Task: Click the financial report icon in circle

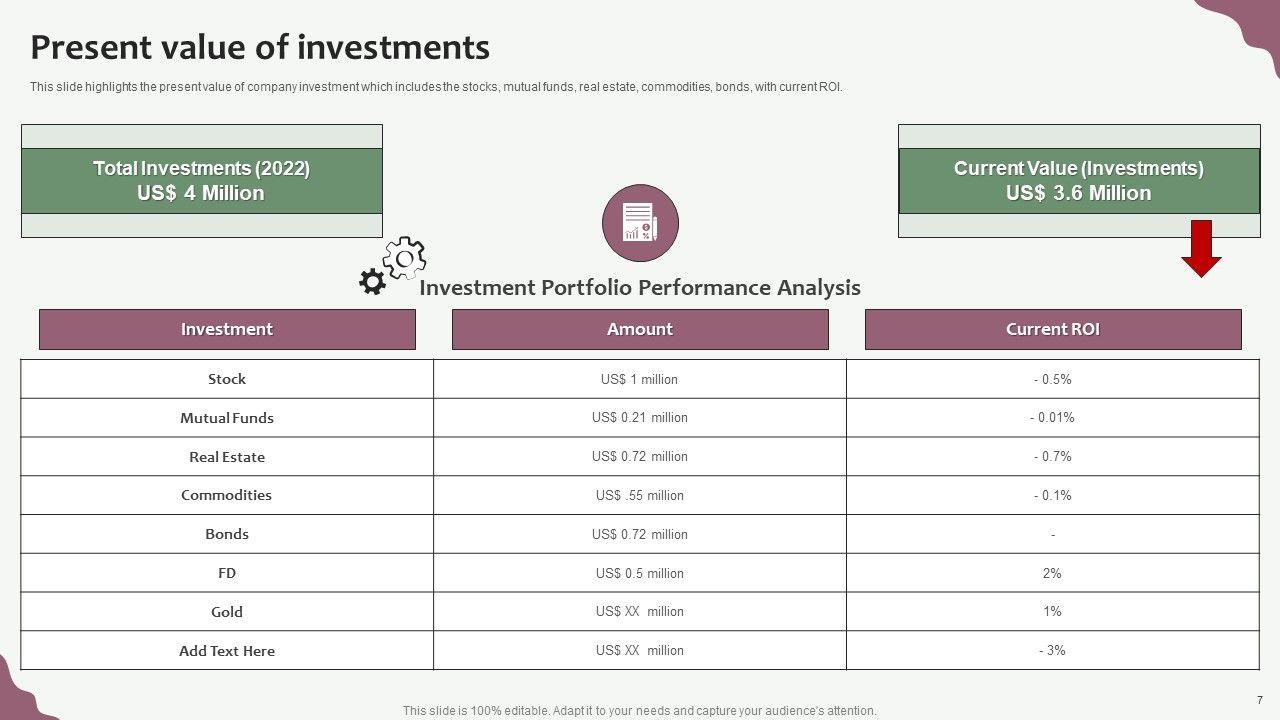Action: [x=640, y=223]
